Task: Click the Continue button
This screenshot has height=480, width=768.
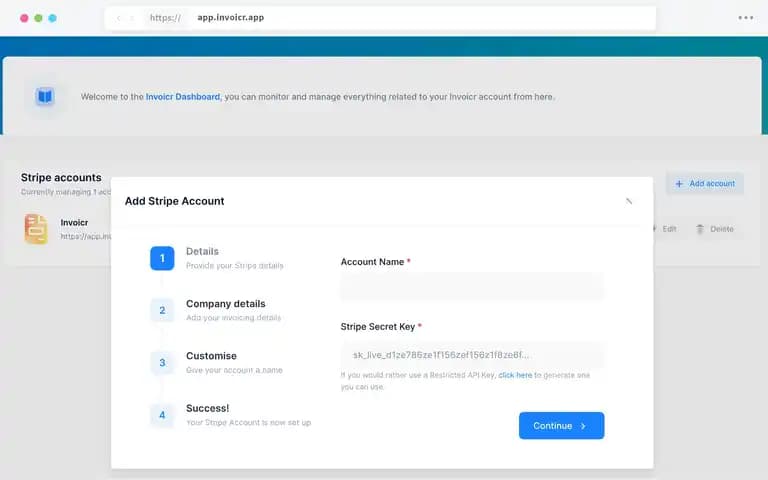Action: [561, 426]
